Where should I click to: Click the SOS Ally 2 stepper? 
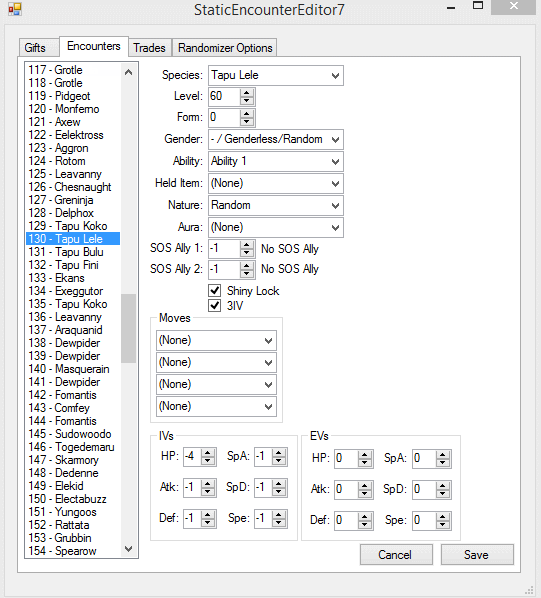point(247,270)
